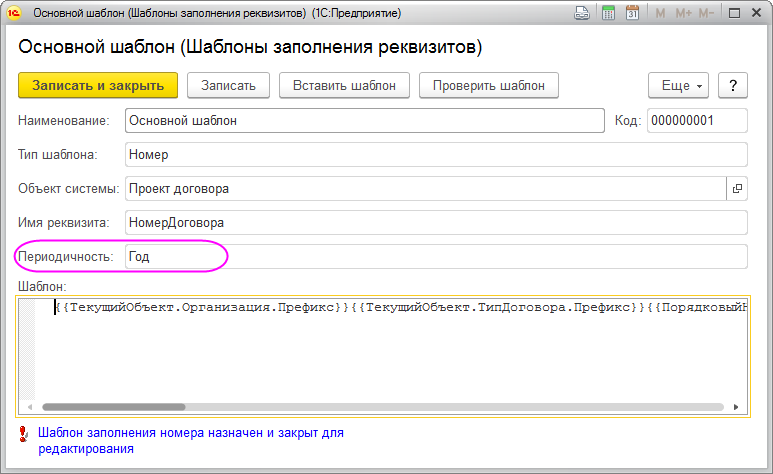Click the red warning exclamation icon
The width and height of the screenshot is (773, 474).
[24, 434]
